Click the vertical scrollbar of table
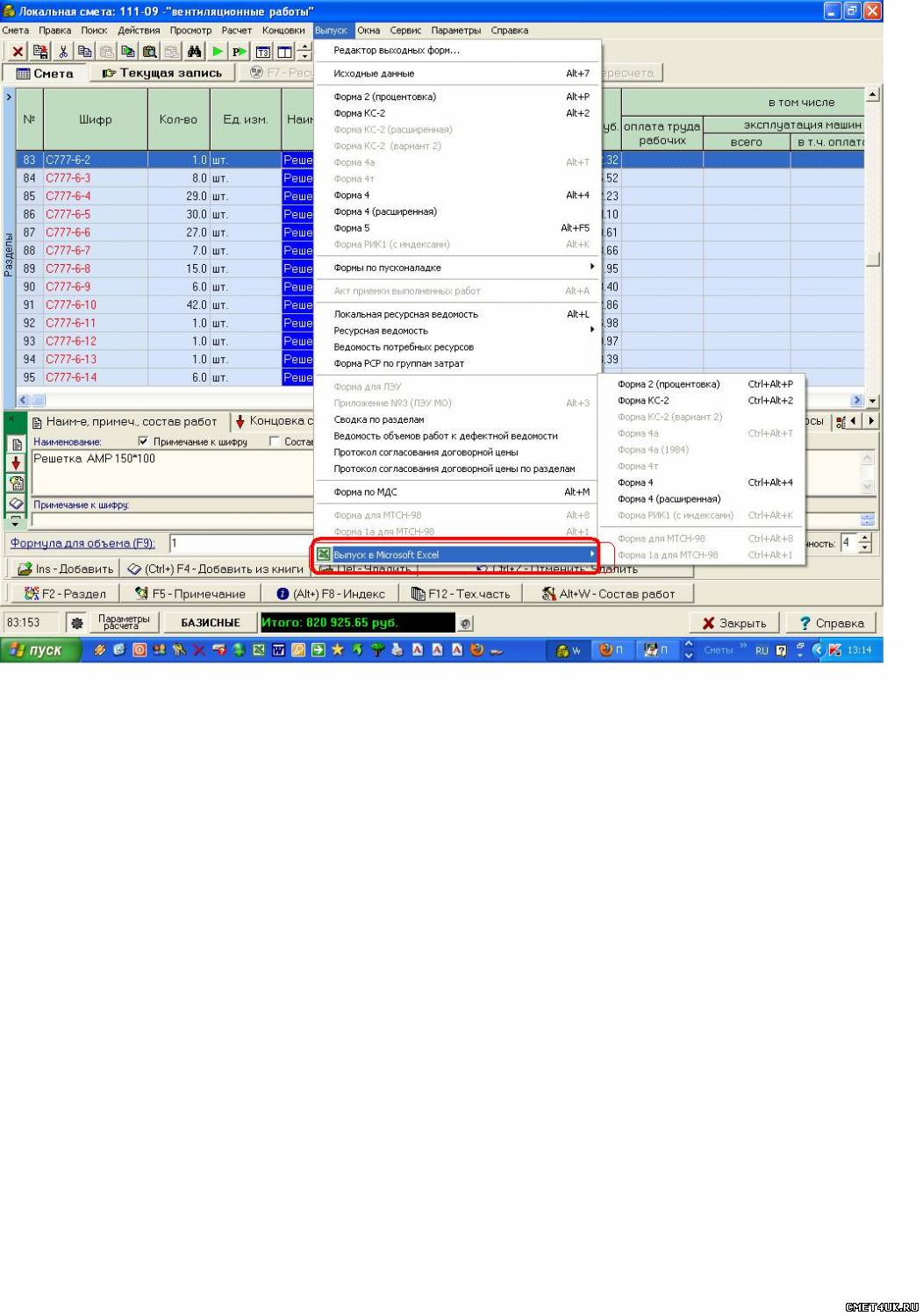The width and height of the screenshot is (923, 1316). tap(872, 247)
